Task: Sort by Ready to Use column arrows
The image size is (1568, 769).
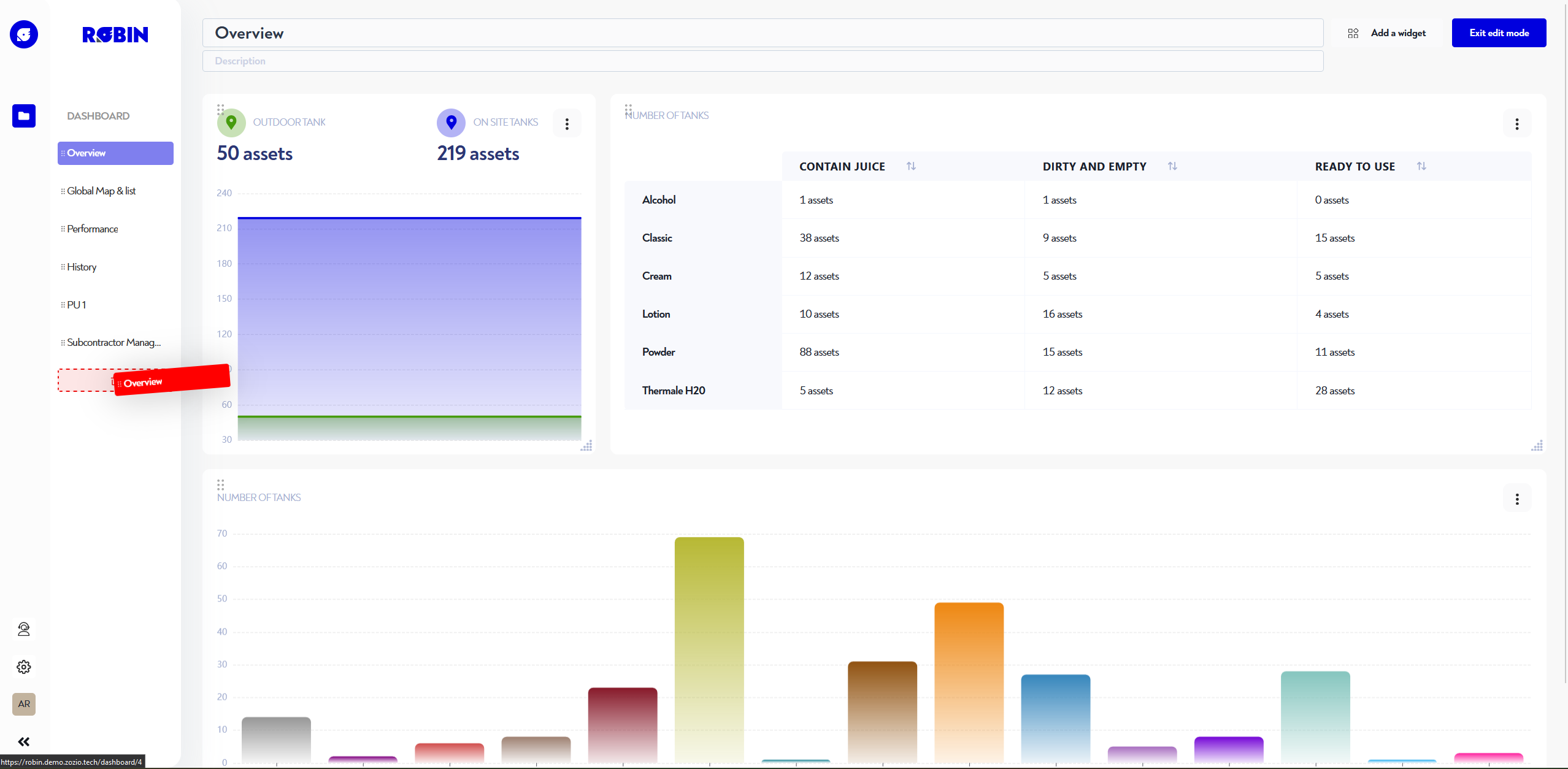Action: (1421, 166)
